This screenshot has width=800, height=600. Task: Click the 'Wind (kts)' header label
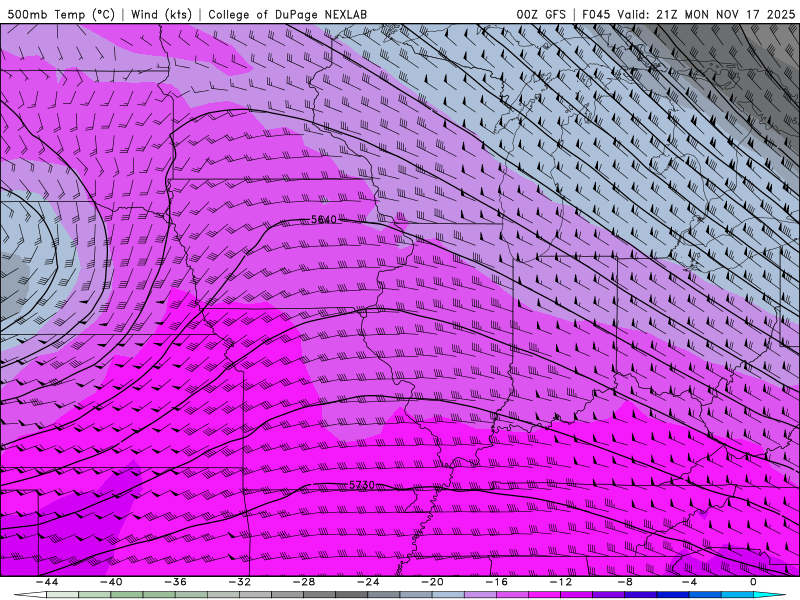pos(161,14)
